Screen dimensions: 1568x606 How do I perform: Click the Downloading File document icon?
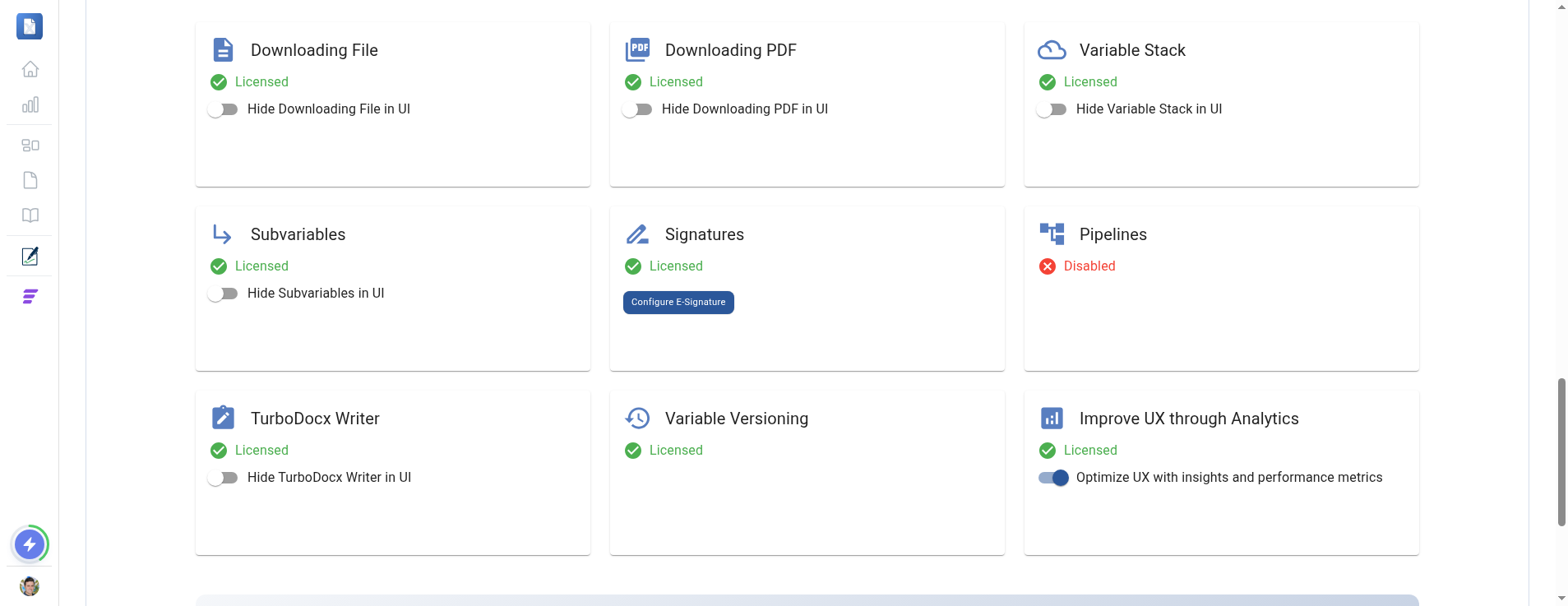point(223,50)
